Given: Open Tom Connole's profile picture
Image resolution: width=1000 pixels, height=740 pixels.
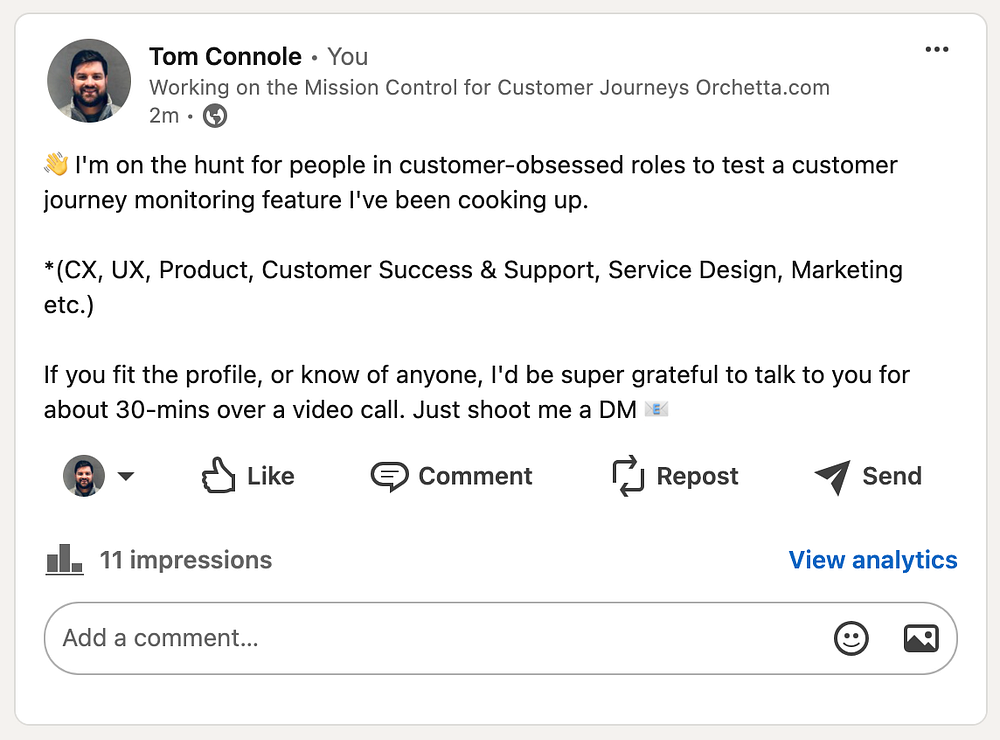Looking at the screenshot, I should click(x=89, y=81).
